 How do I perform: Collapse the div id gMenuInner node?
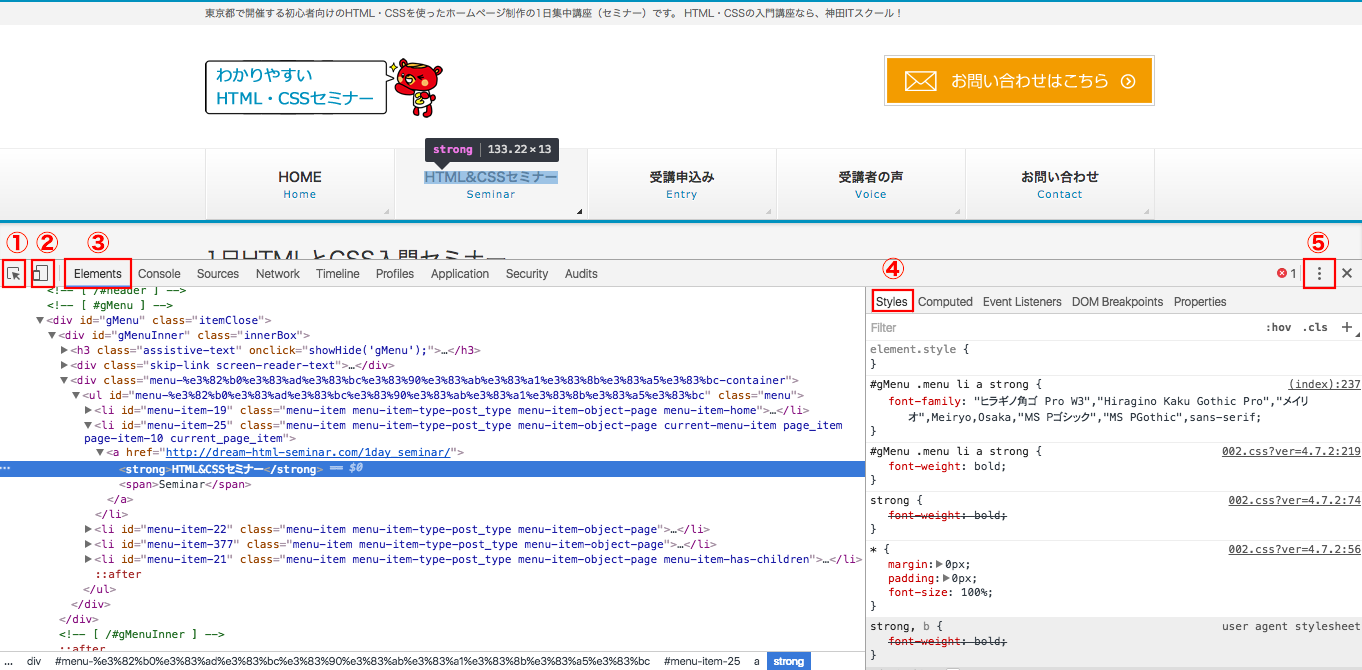tap(52, 335)
